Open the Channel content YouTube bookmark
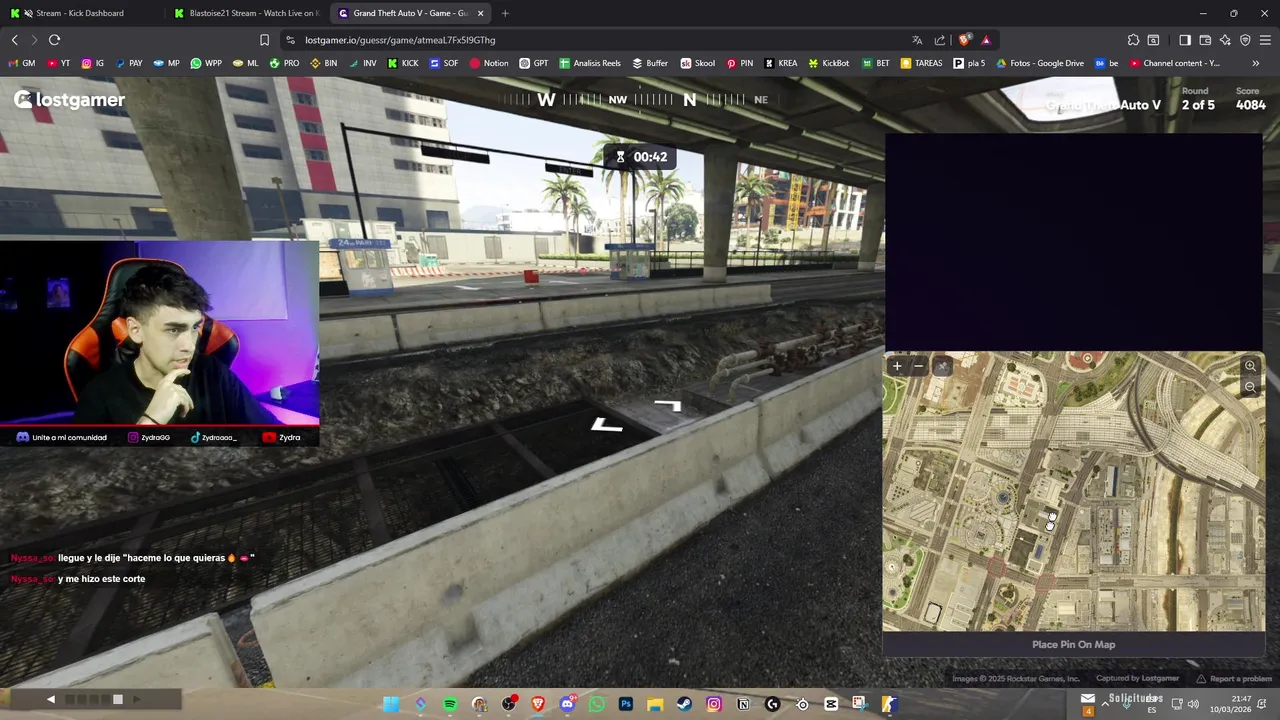Image resolution: width=1280 pixels, height=720 pixels. click(1175, 63)
